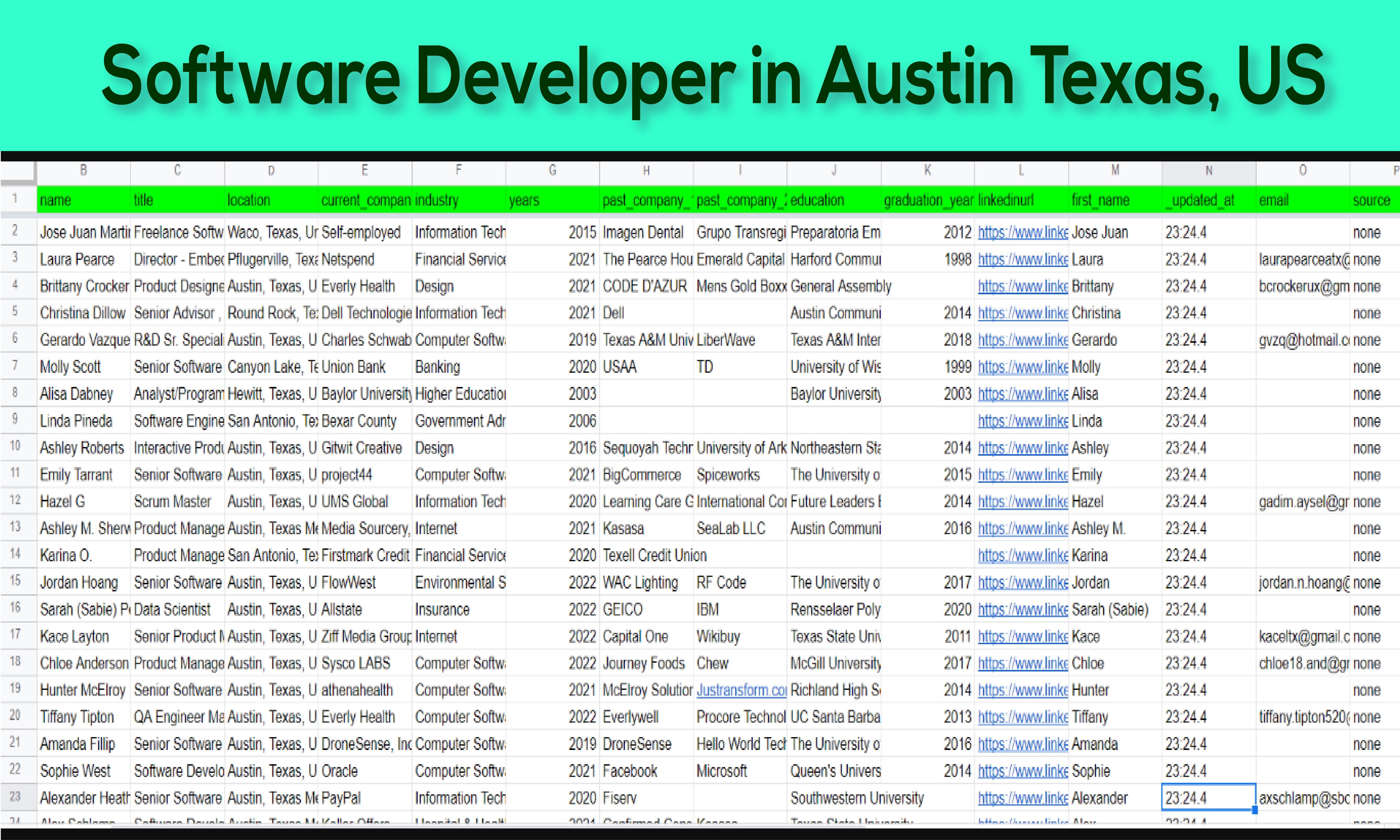Open Sophie West's LinkedIn URL link
Viewport: 1400px width, 840px height.
[1022, 771]
